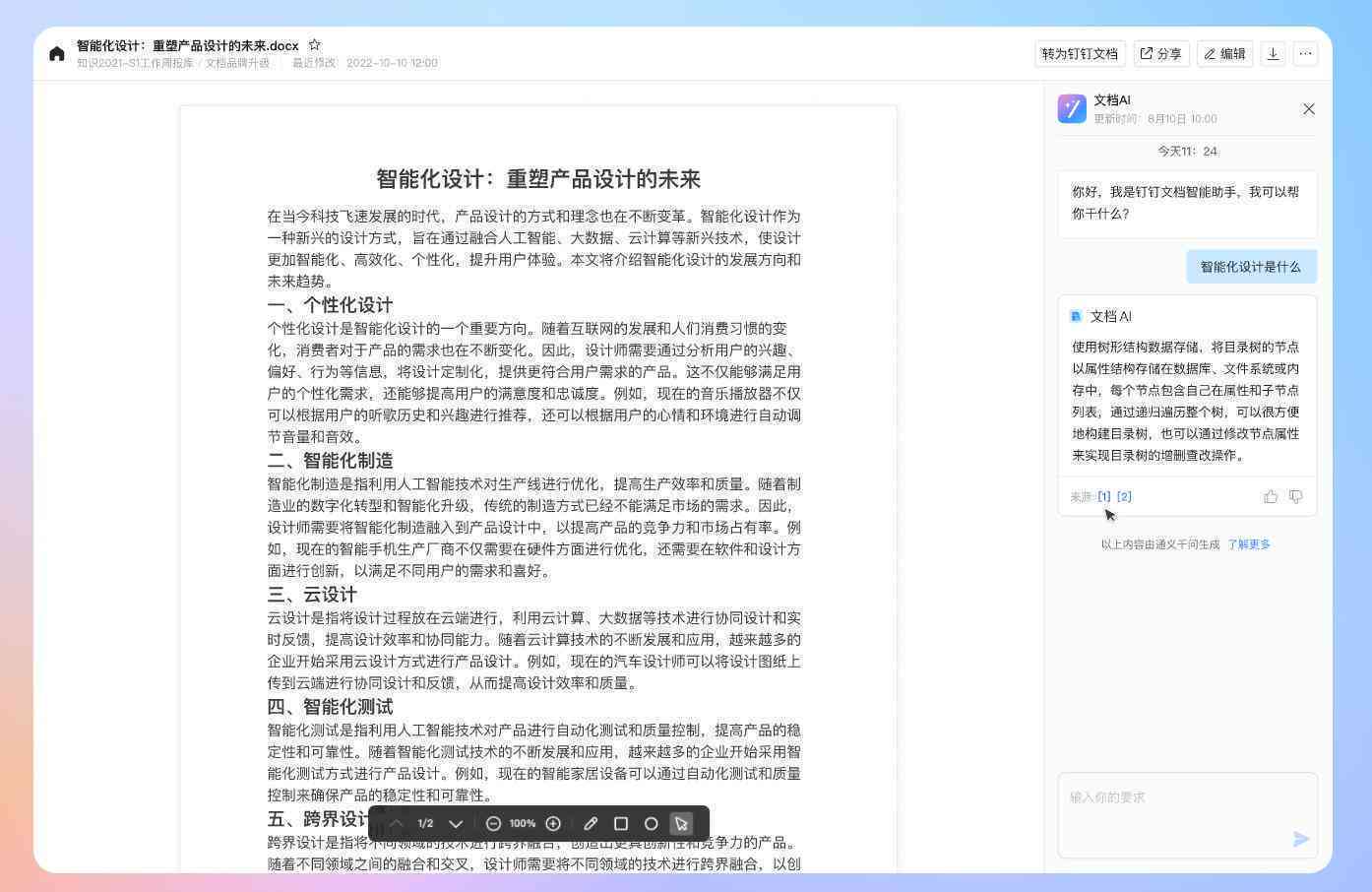Select the pen annotation tool
Viewport: 1372px width, 892px height.
point(591,824)
